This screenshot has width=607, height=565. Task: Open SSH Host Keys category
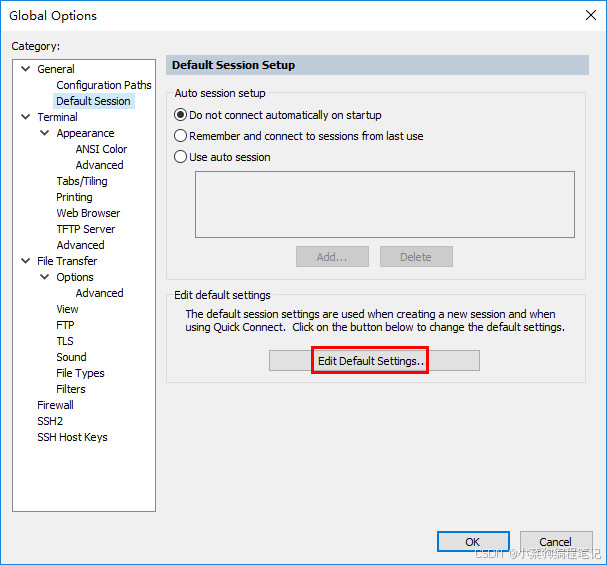click(72, 437)
